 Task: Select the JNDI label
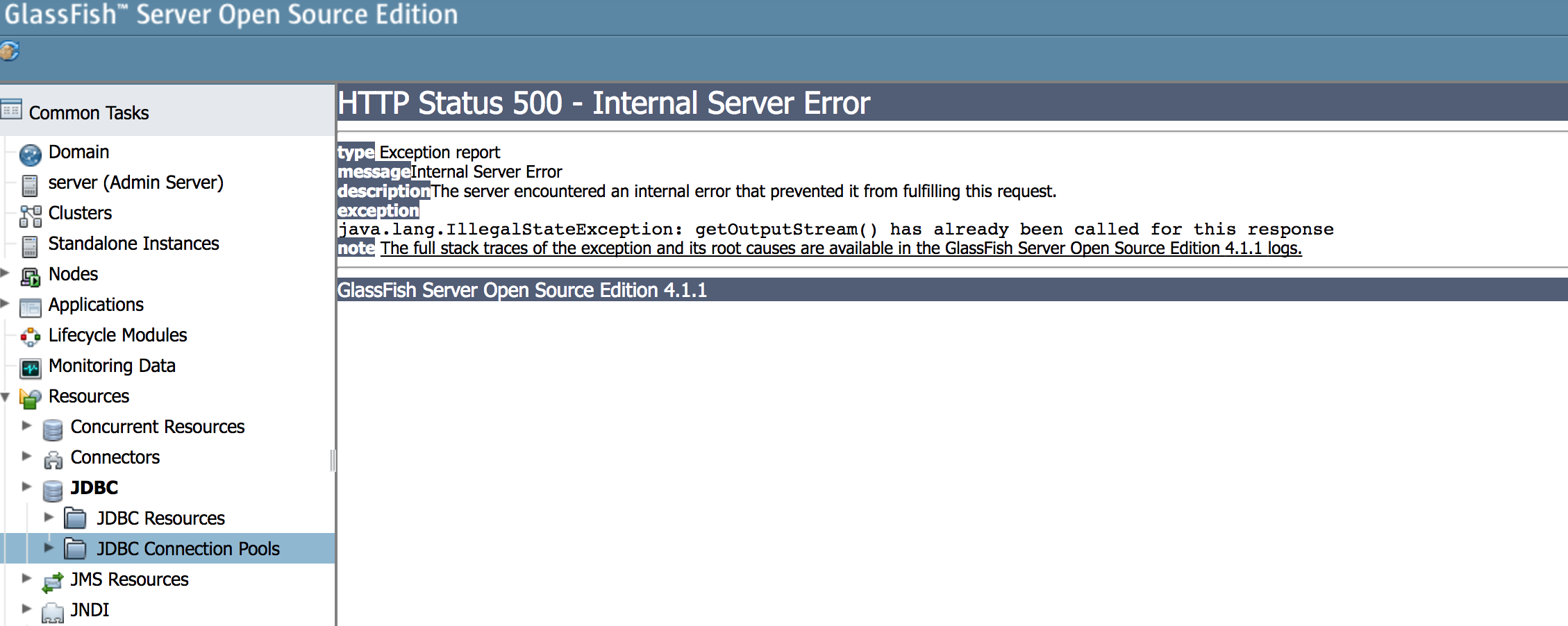point(90,610)
